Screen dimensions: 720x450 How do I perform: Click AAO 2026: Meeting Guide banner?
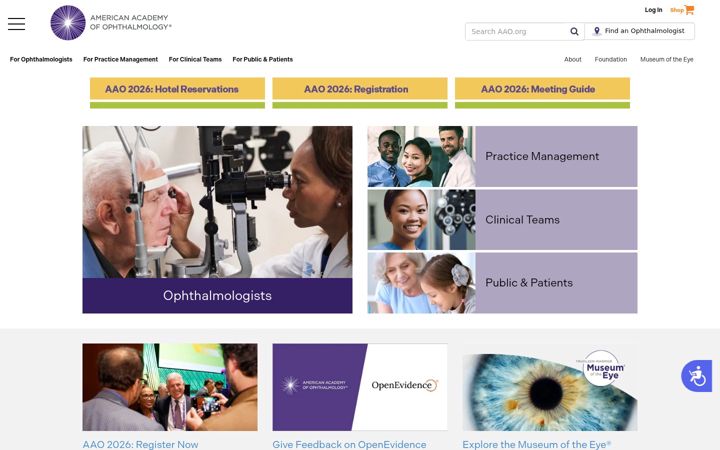[542, 93]
